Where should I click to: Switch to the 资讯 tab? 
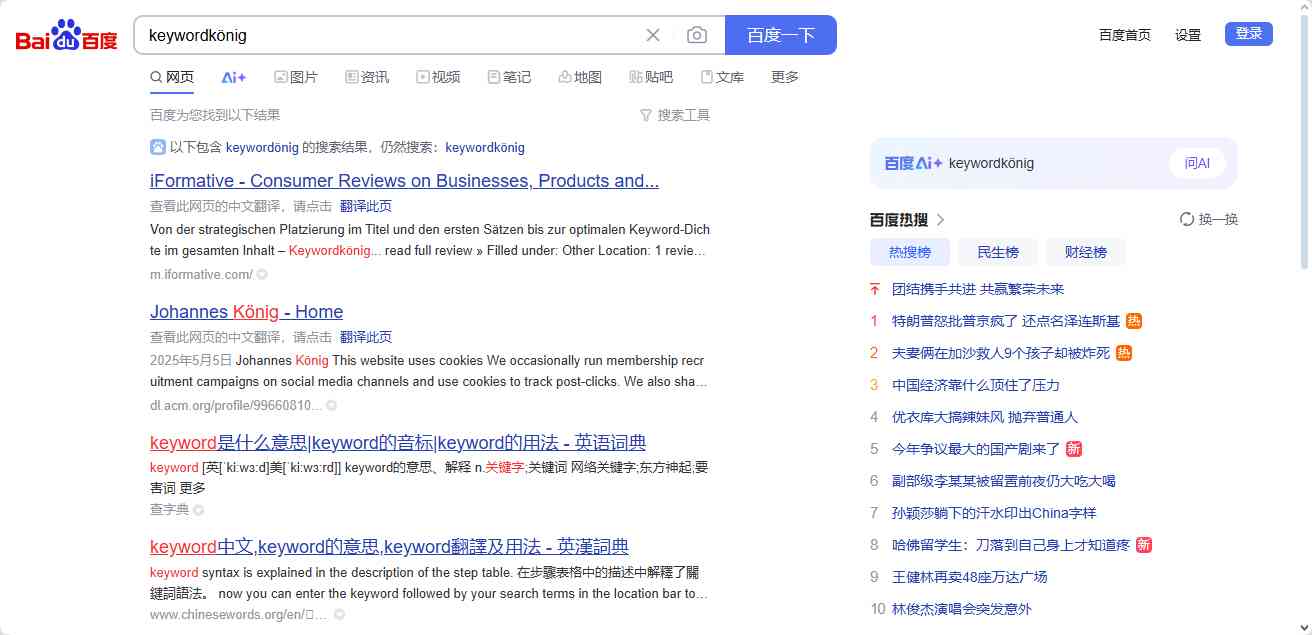click(367, 77)
